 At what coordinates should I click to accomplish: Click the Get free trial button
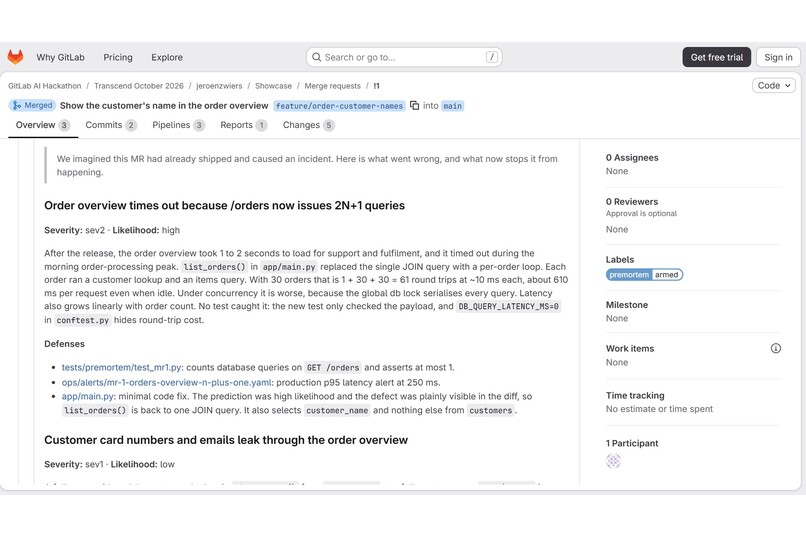click(x=717, y=57)
